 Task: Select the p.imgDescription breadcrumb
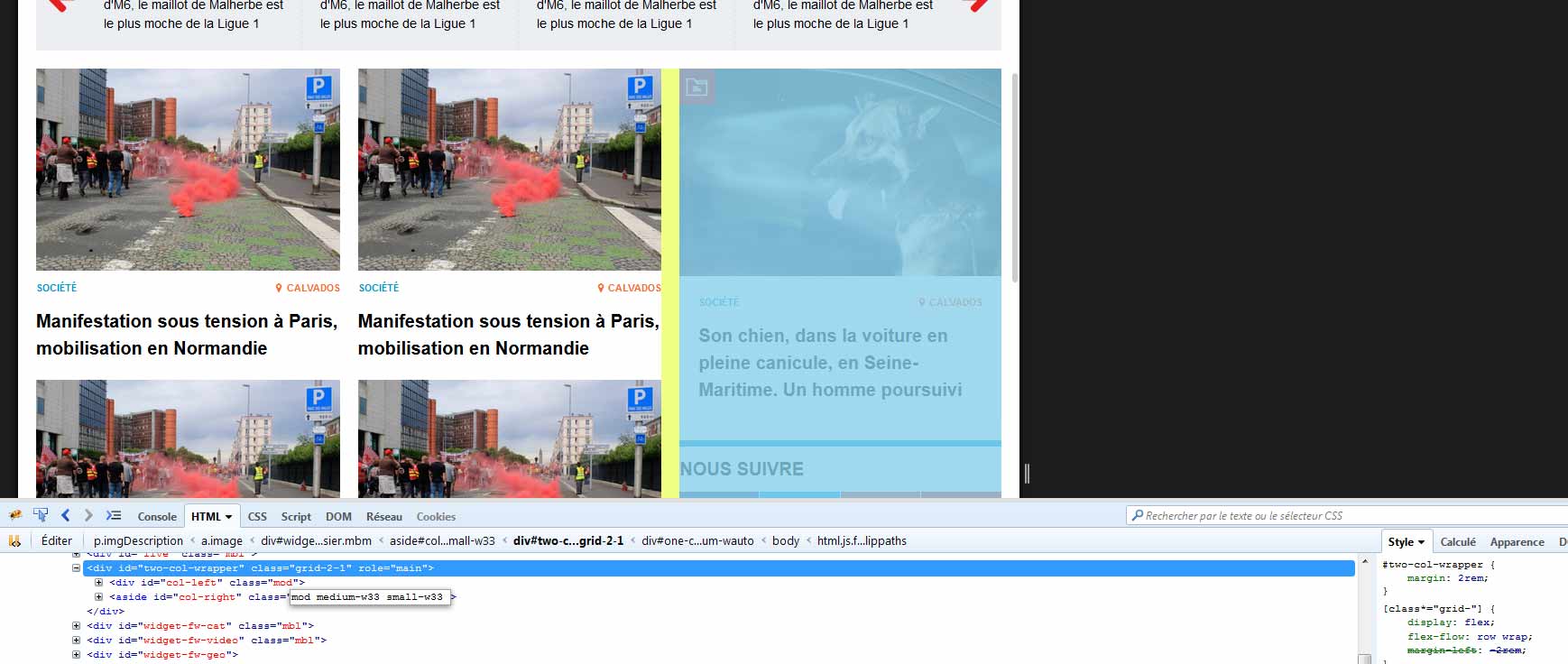[138, 541]
